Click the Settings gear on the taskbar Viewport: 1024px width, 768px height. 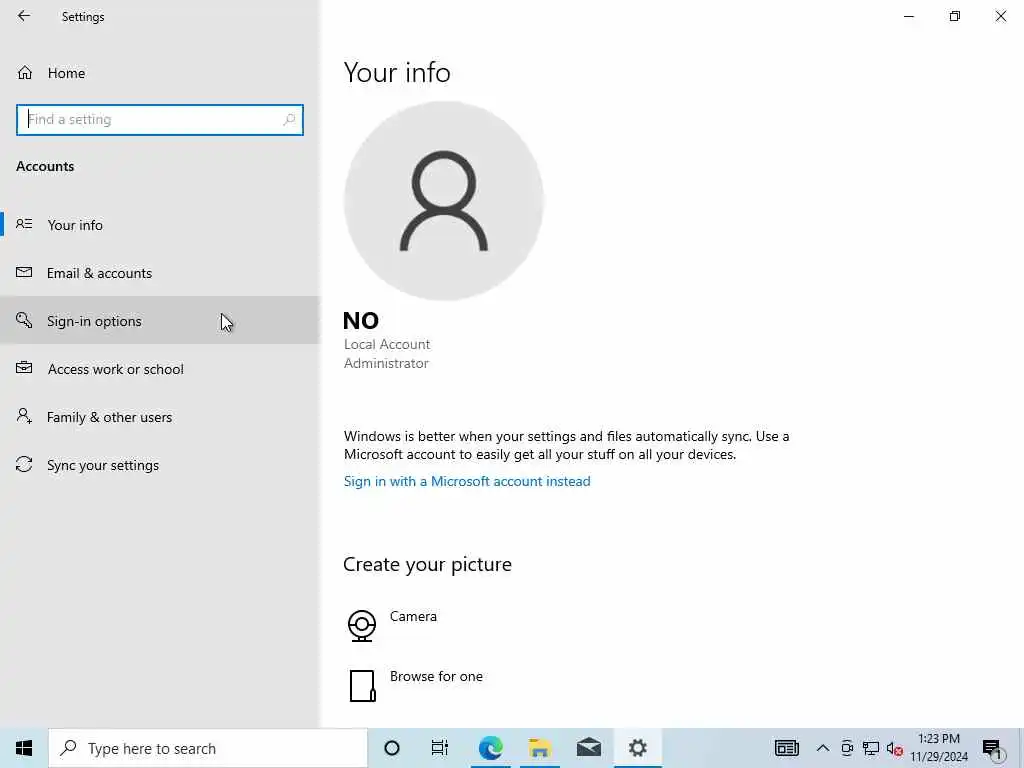(638, 748)
